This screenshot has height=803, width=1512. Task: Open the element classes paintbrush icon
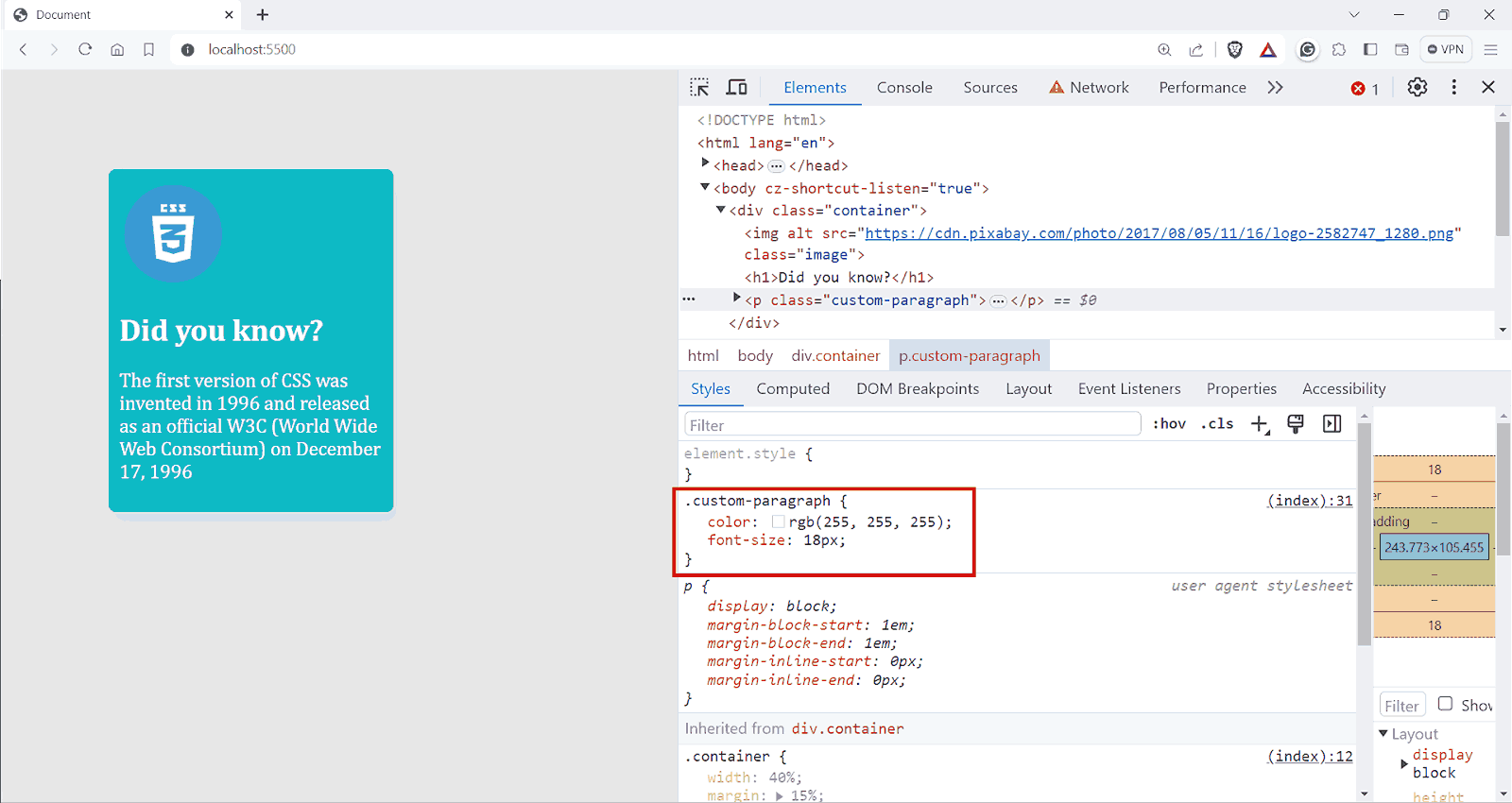1296,424
